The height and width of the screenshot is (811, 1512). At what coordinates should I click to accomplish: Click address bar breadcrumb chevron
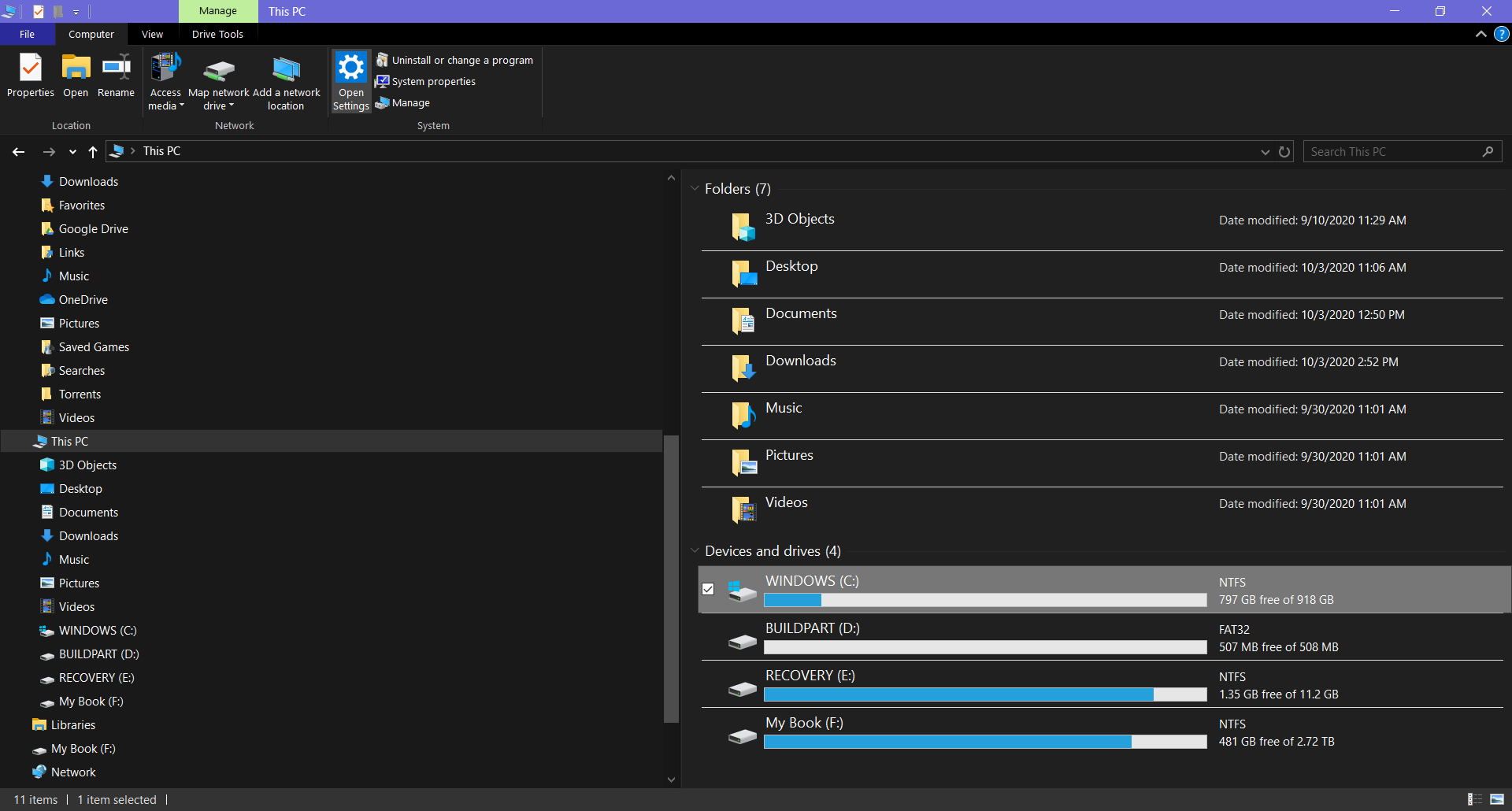point(132,151)
